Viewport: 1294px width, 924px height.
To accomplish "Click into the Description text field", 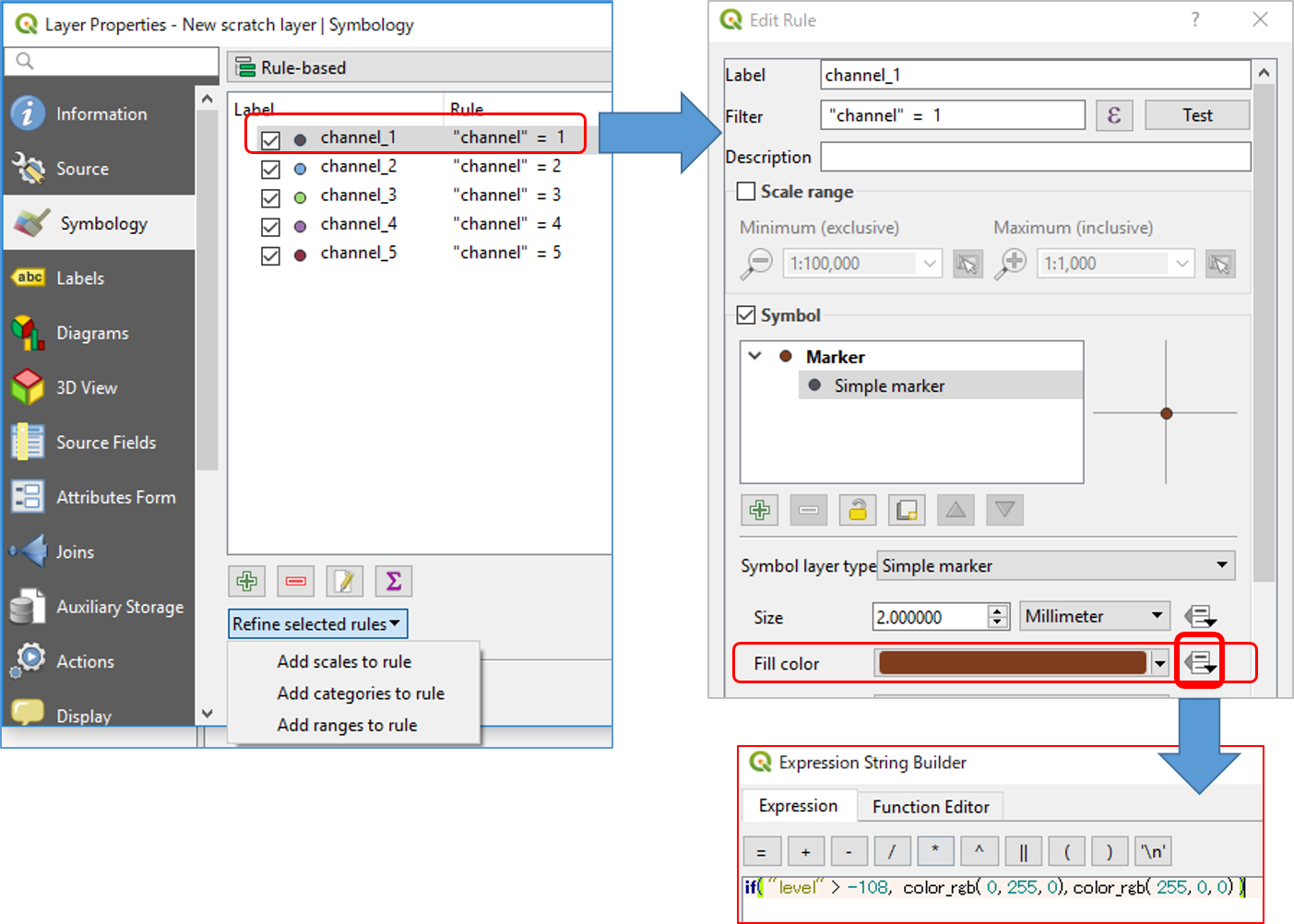I will [1034, 157].
